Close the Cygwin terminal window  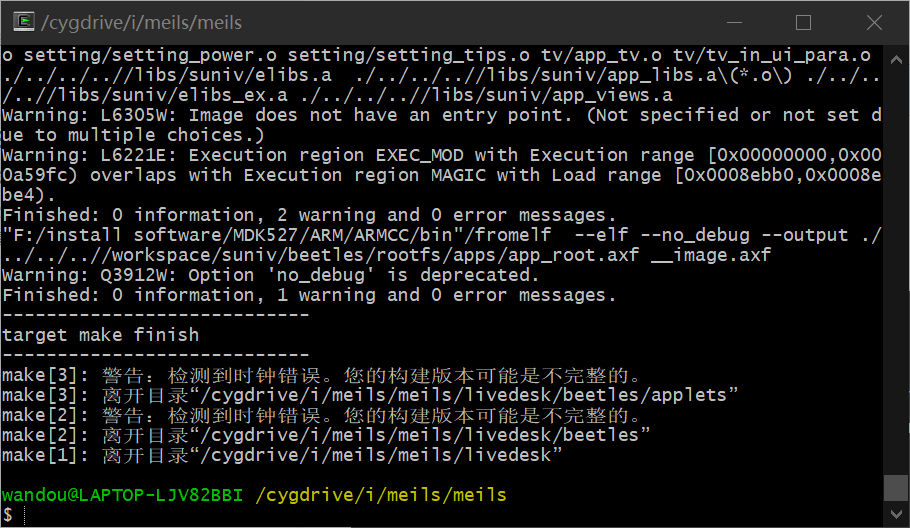(874, 23)
